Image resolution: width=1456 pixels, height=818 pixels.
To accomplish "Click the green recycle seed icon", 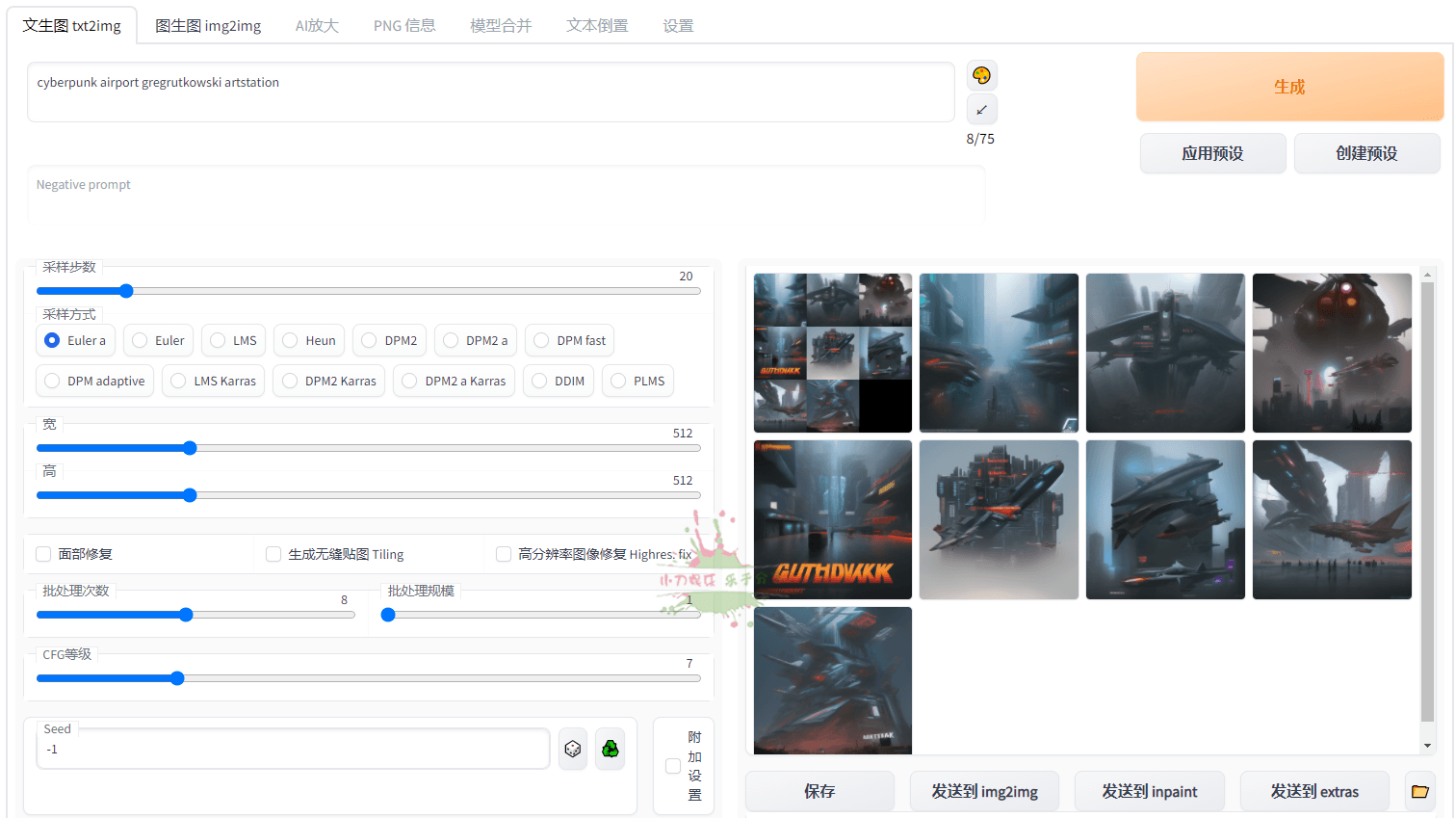I will click(x=610, y=749).
